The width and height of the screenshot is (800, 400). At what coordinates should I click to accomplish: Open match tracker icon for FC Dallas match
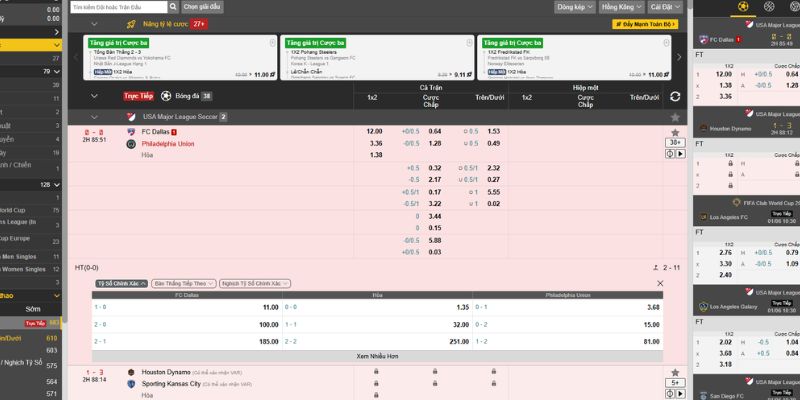tap(670, 154)
